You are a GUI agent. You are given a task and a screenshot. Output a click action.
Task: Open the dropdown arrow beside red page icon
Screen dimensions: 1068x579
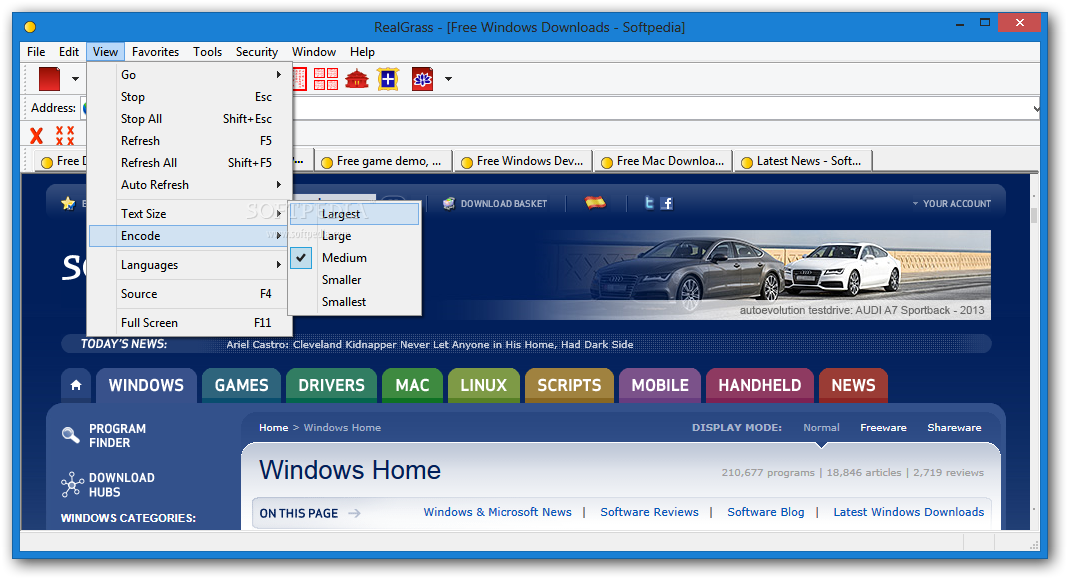coord(75,79)
